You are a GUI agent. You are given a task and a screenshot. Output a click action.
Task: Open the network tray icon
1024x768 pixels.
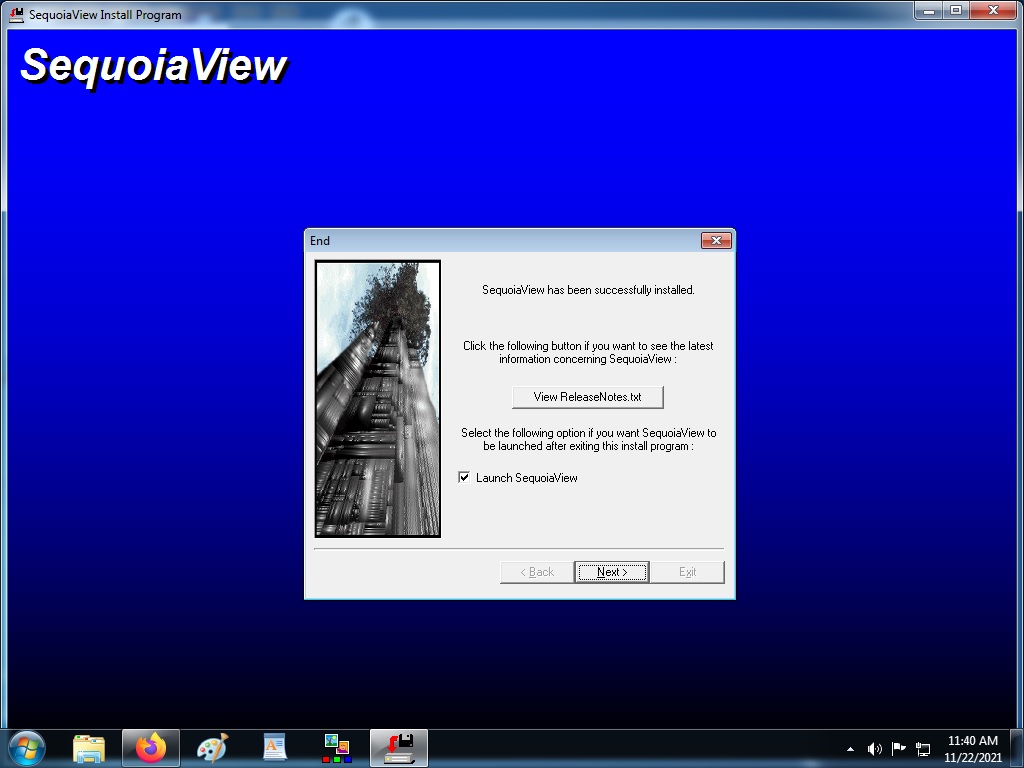(x=923, y=749)
